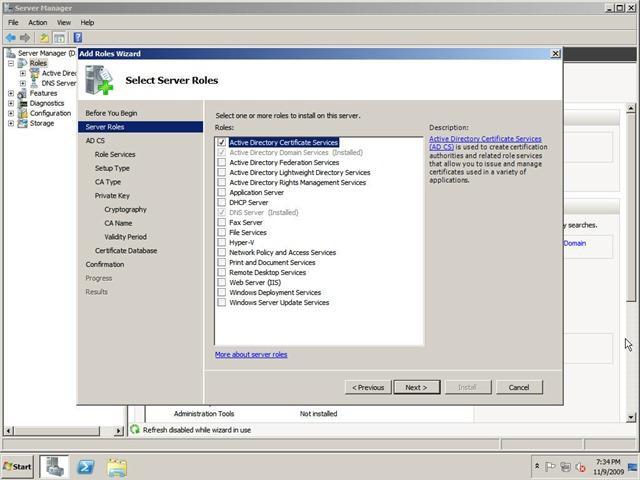The height and width of the screenshot is (480, 640).
Task: Check the Fax Server role
Action: tap(222, 222)
